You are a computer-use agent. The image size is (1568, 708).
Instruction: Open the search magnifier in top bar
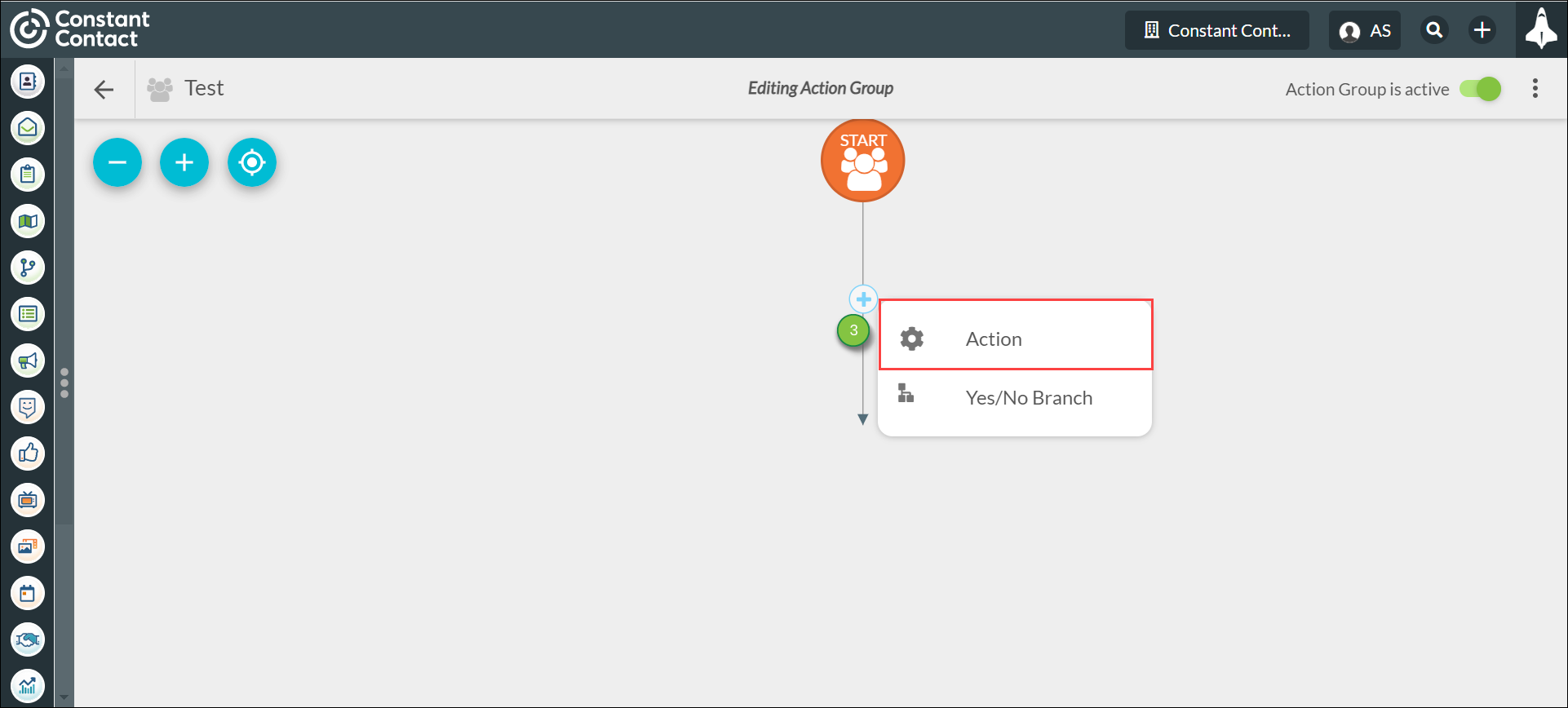pos(1434,30)
